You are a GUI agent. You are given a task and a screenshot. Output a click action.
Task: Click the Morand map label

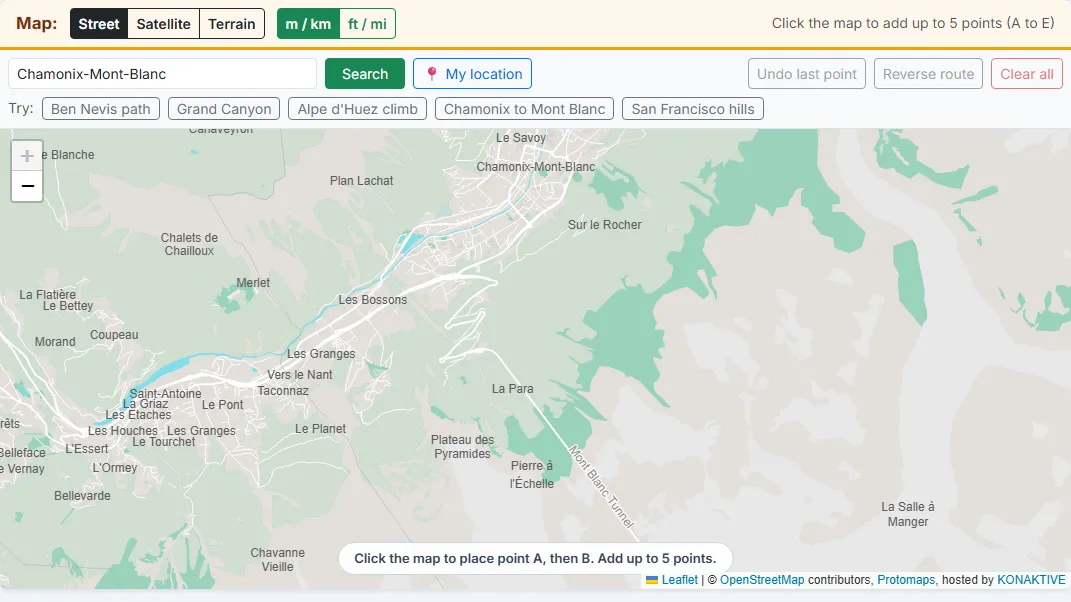(55, 342)
